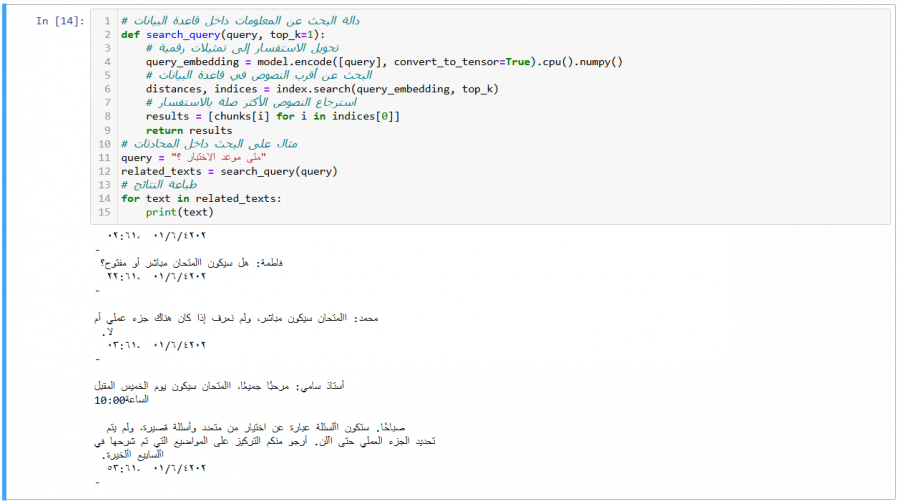Click line number 2 in the gutter
This screenshot has width=900, height=504.
coord(107,34)
